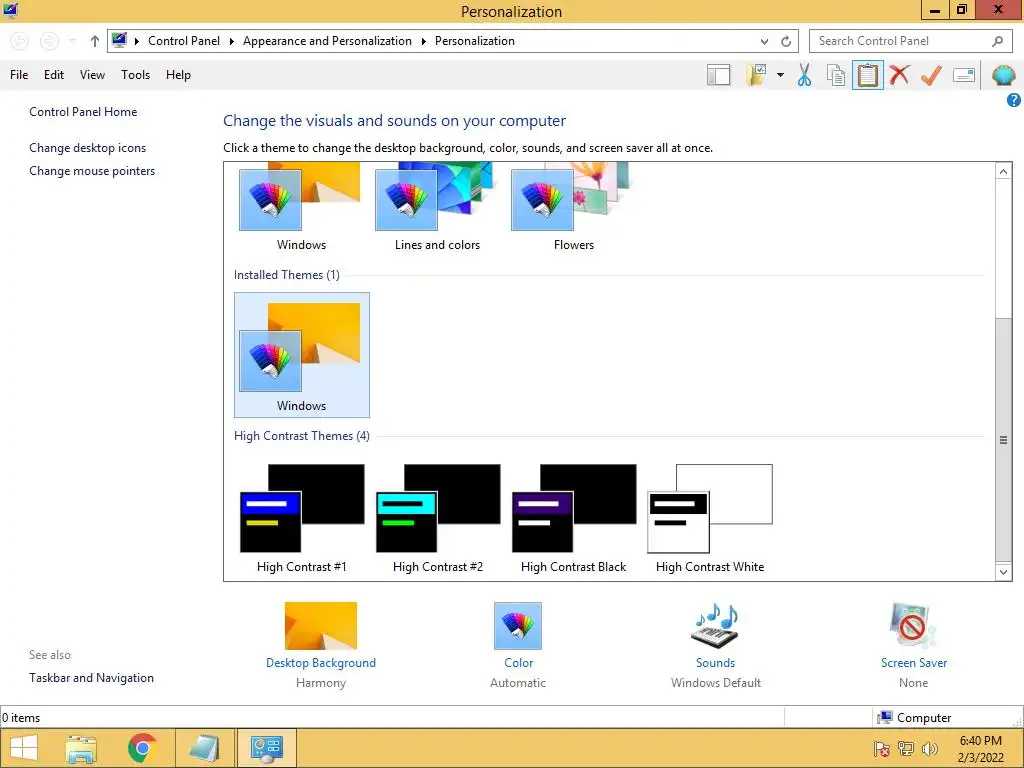Image resolution: width=1024 pixels, height=768 pixels.
Task: Click the network tray icon
Action: click(x=906, y=749)
